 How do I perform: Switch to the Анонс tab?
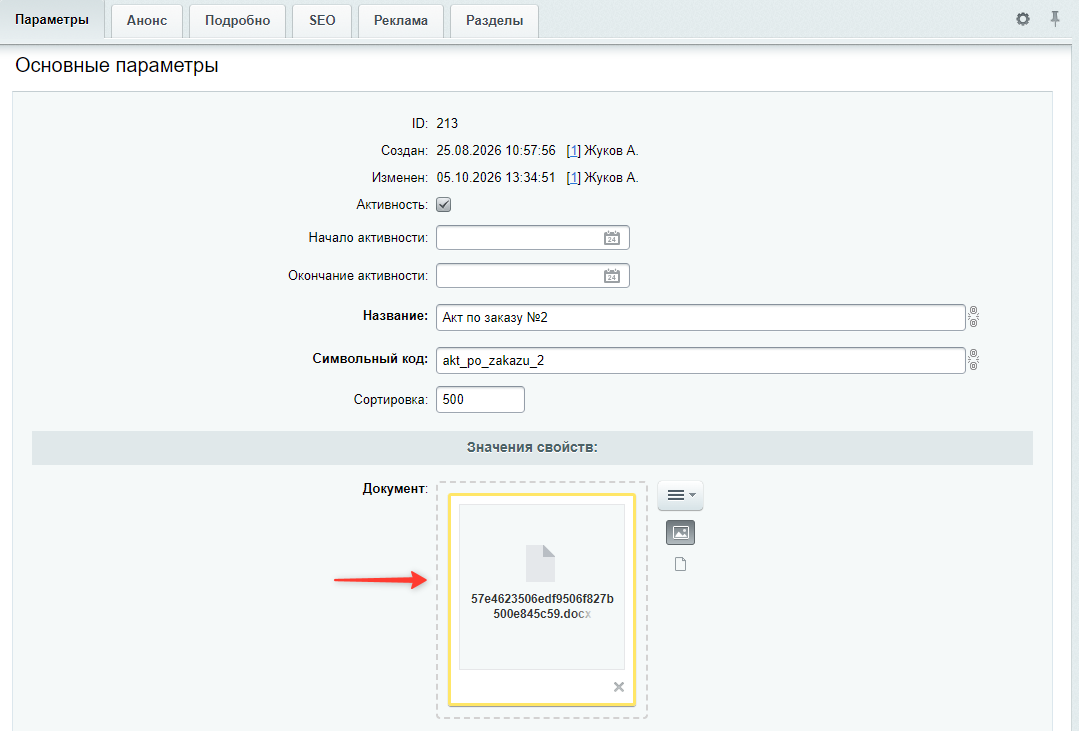147,21
